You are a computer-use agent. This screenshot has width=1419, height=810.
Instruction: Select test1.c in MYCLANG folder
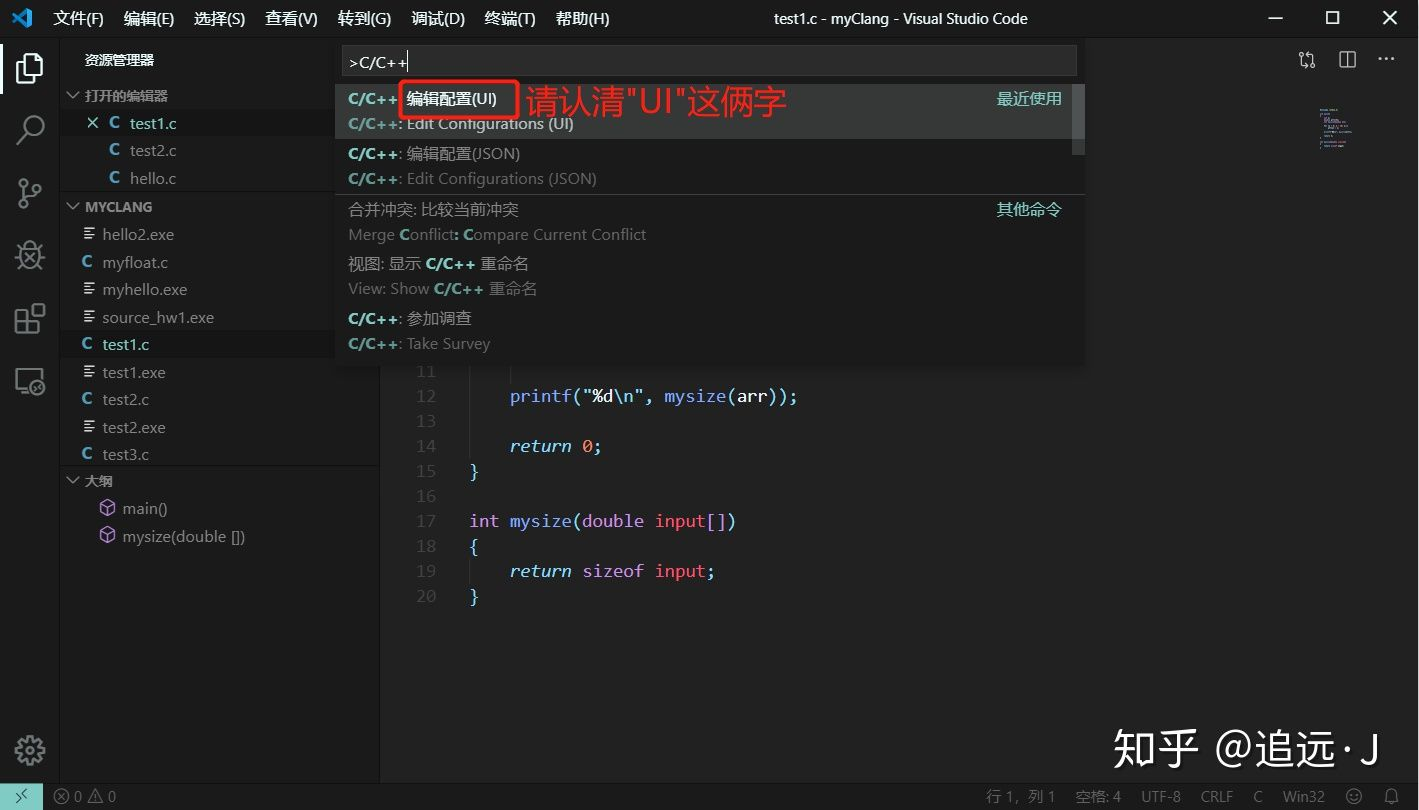point(126,344)
